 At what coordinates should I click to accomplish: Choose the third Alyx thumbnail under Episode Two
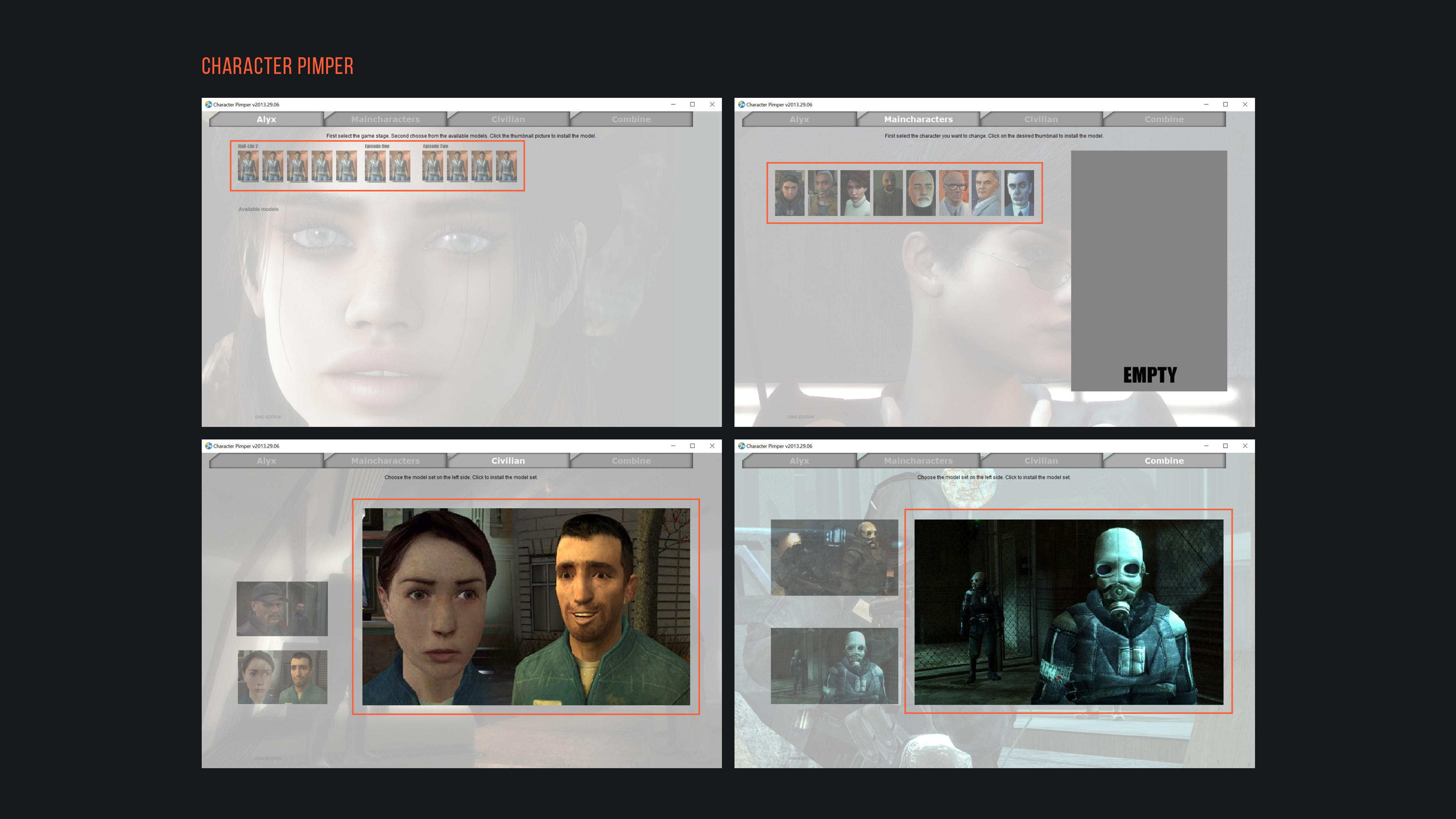click(482, 166)
